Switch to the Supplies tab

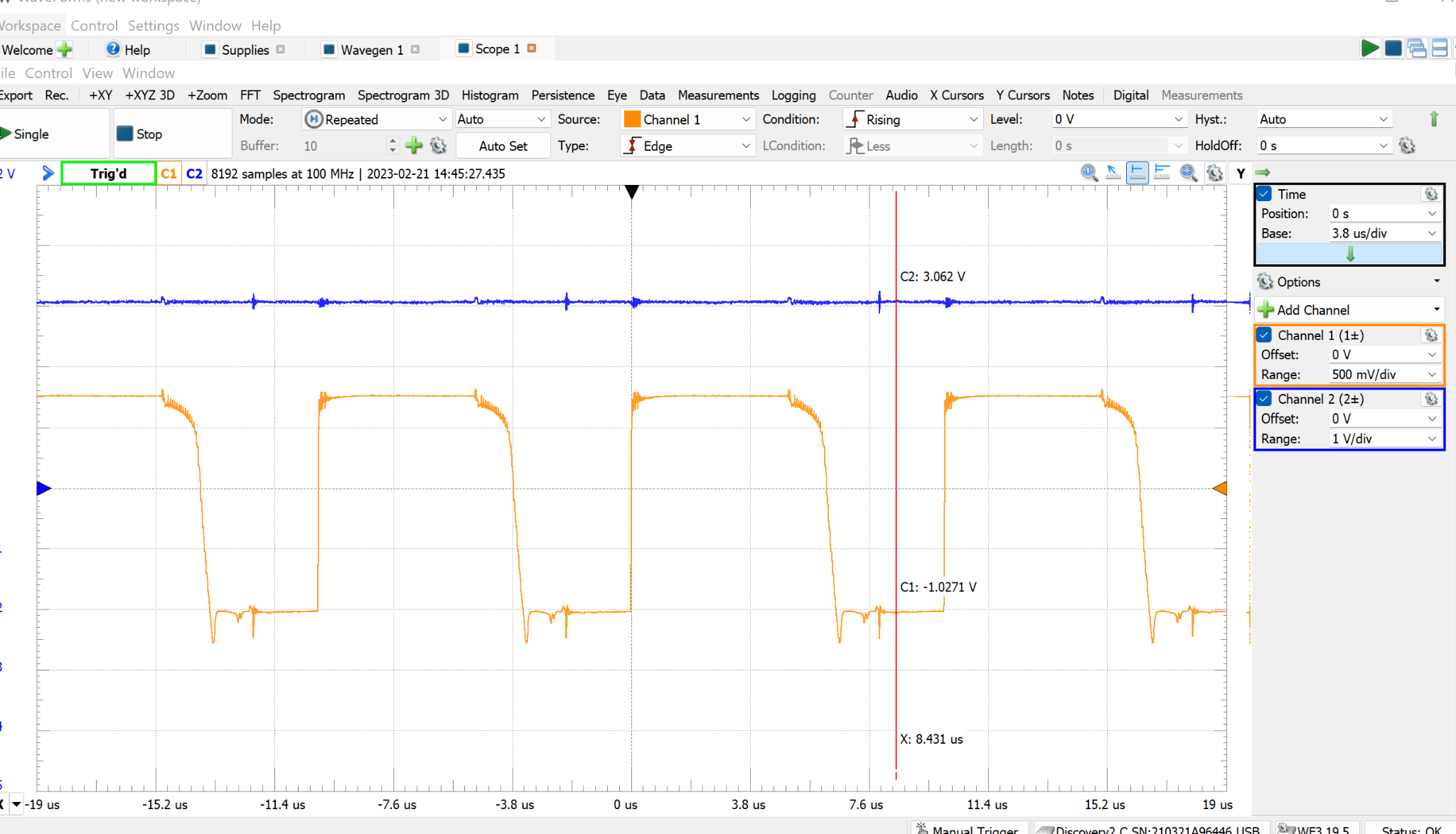pyautogui.click(x=244, y=50)
